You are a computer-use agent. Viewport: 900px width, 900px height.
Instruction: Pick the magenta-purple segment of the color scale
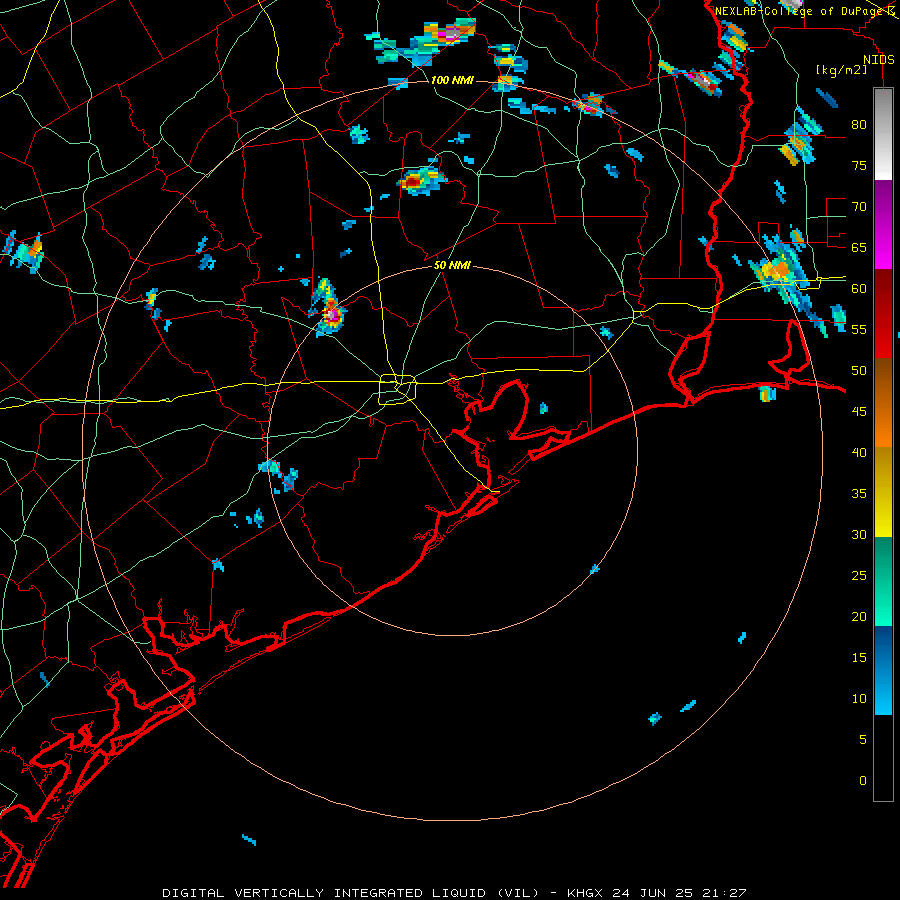(x=883, y=225)
